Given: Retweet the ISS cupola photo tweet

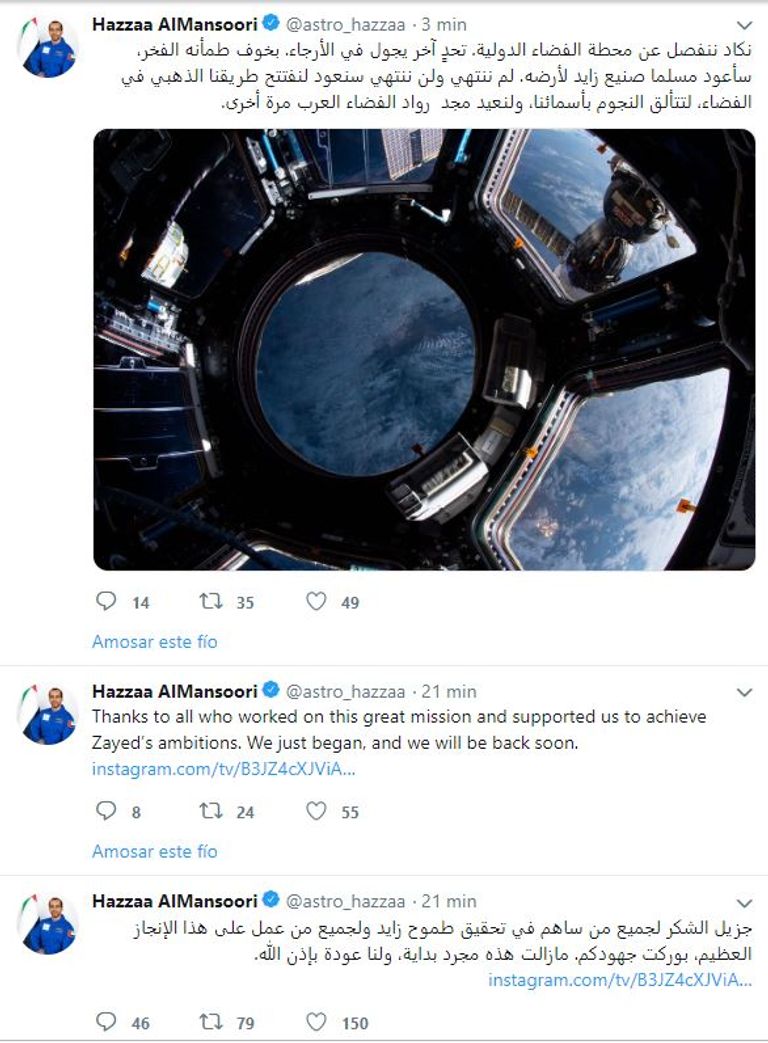Looking at the screenshot, I should click(210, 601).
